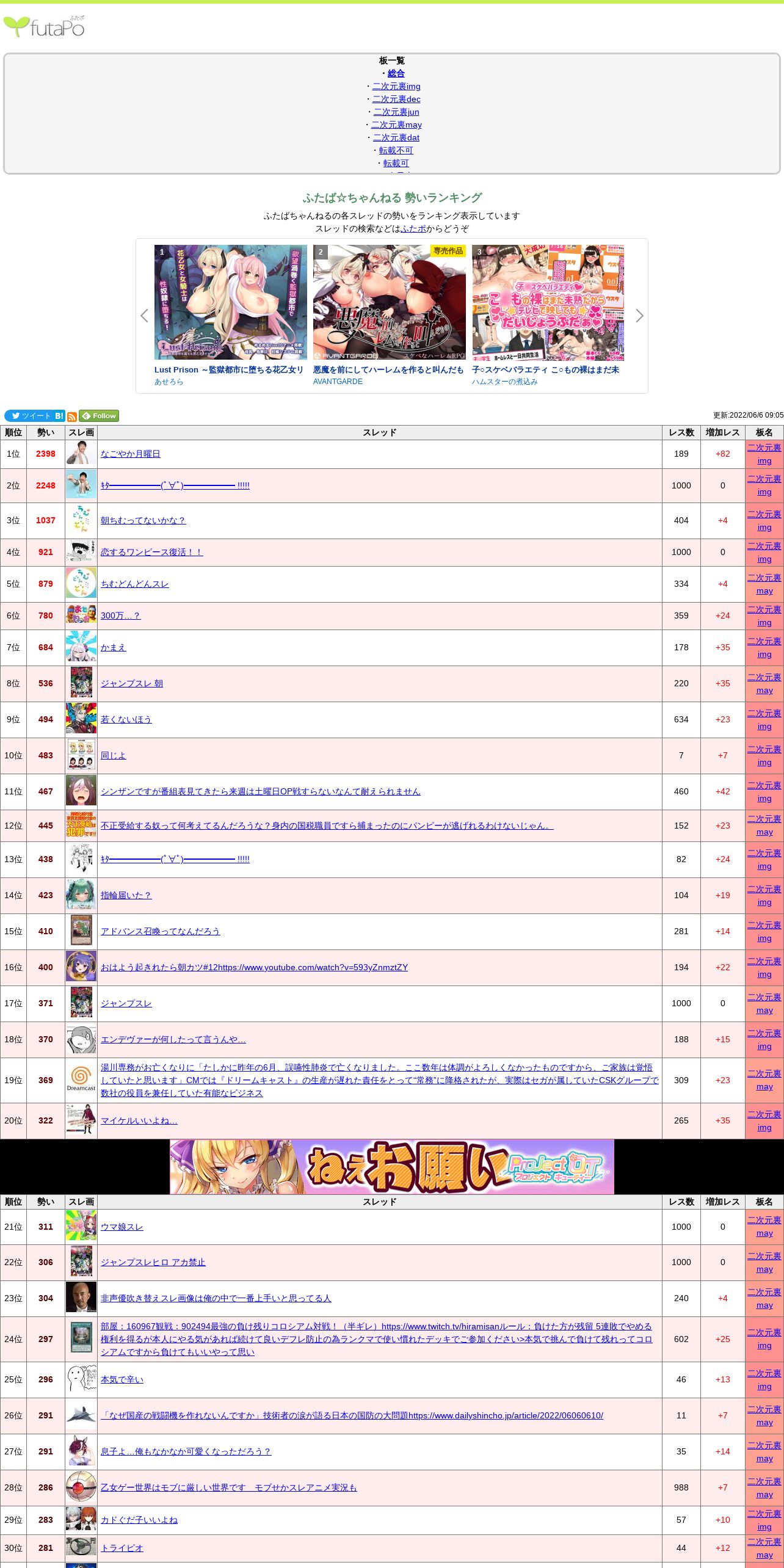Select 転載可 in the board list
Image resolution: width=784 pixels, height=1568 pixels.
pyautogui.click(x=396, y=163)
